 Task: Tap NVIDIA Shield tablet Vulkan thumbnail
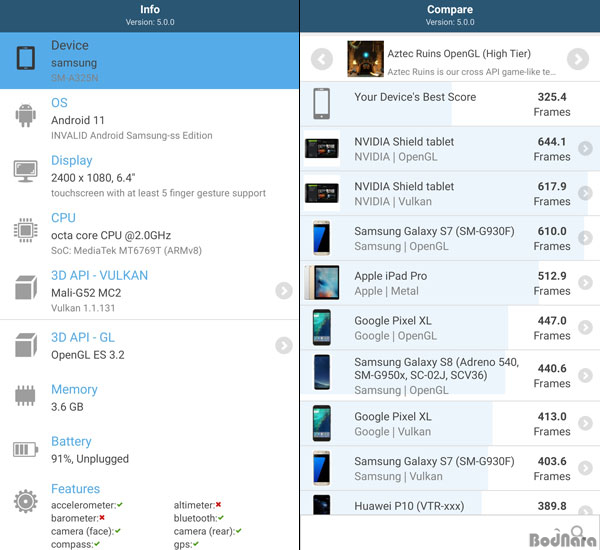[x=322, y=193]
